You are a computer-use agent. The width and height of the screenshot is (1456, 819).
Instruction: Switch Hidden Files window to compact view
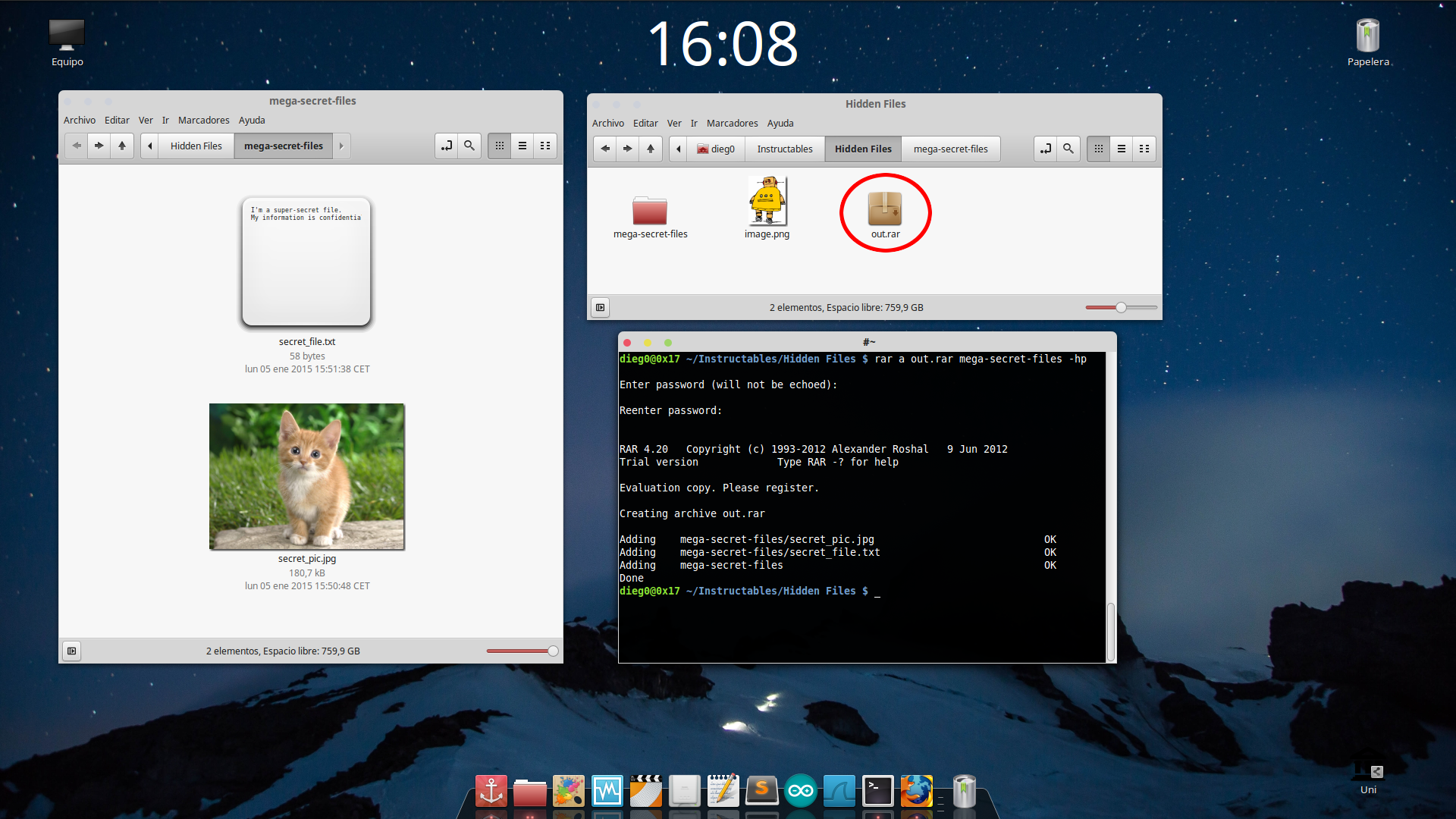(x=1144, y=149)
